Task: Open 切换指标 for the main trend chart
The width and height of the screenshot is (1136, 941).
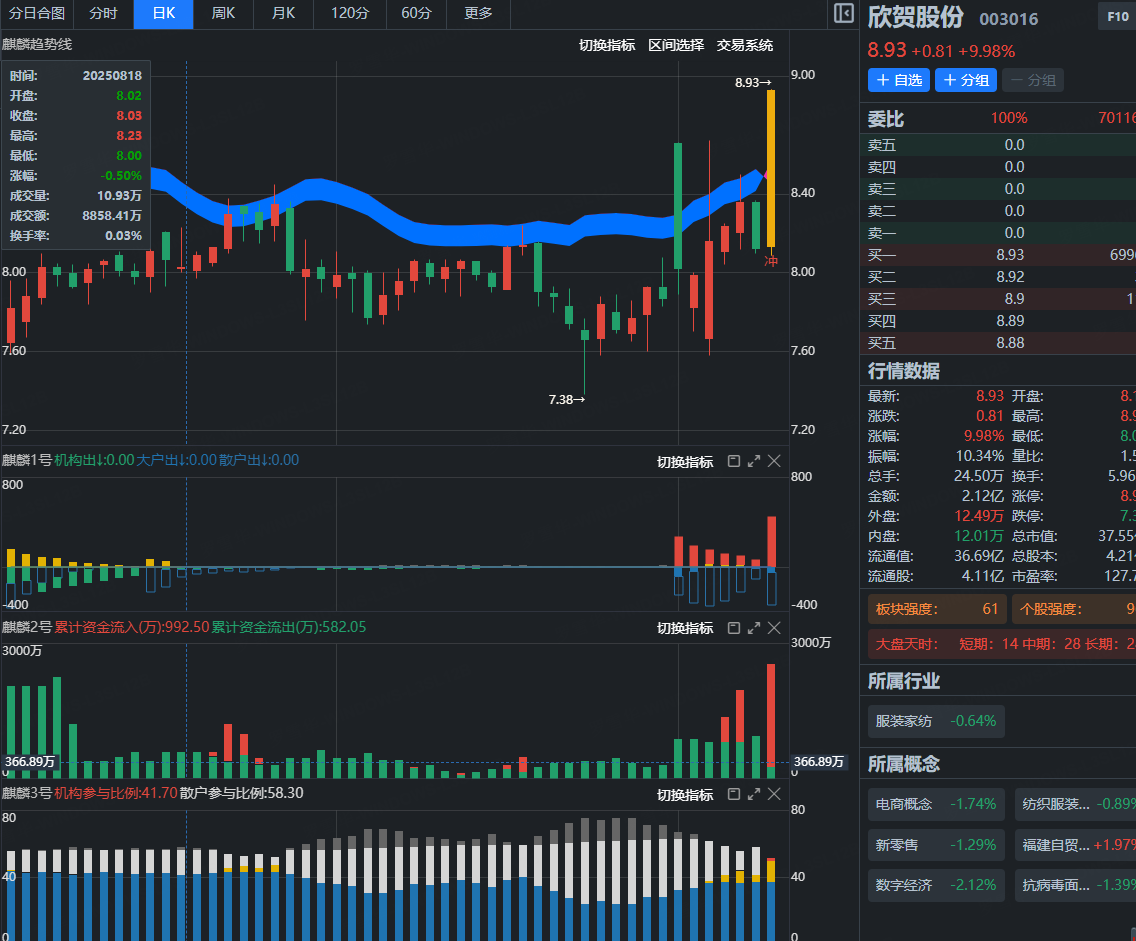Action: click(x=607, y=45)
